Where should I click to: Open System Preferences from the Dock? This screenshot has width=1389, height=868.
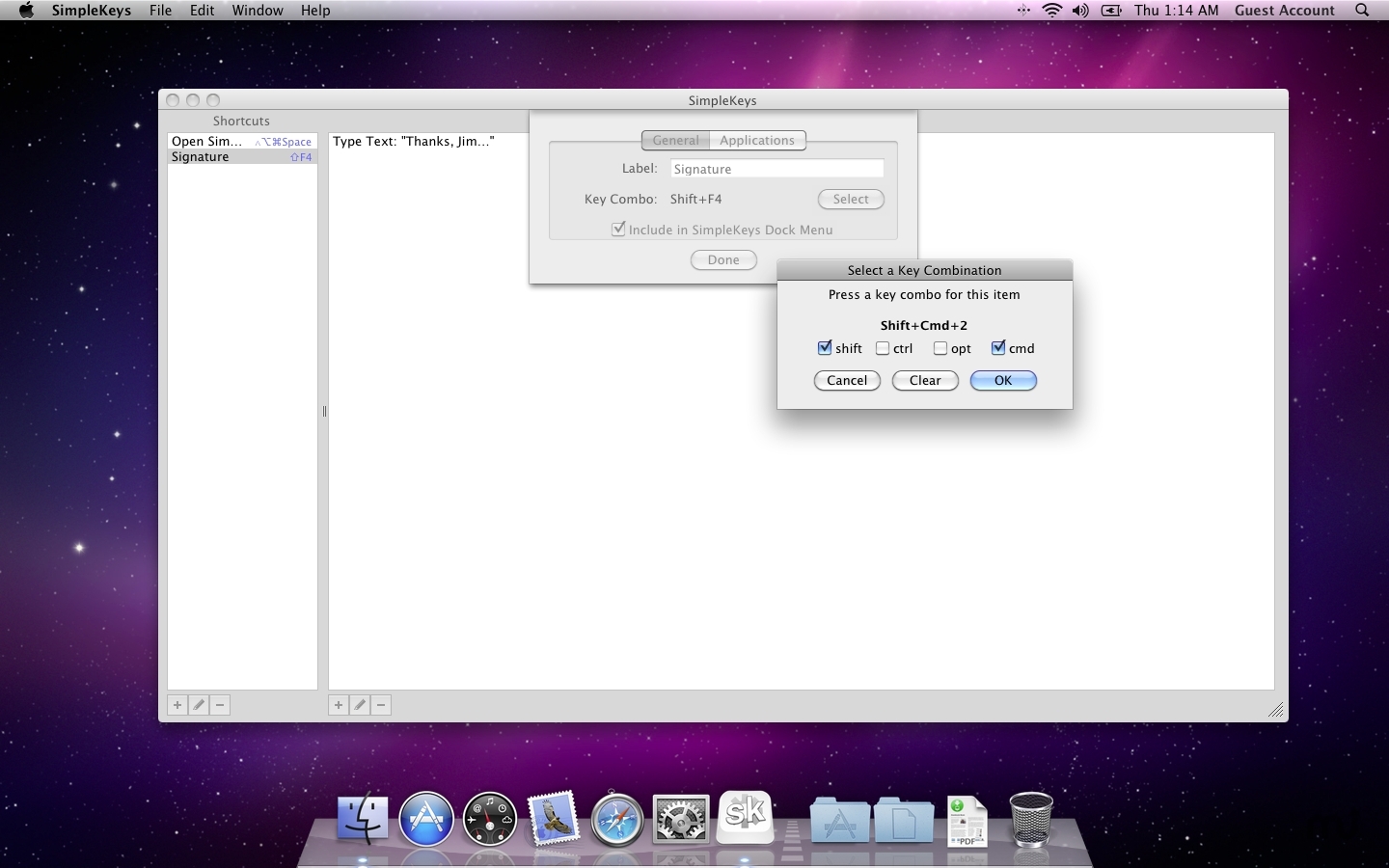[x=681, y=820]
